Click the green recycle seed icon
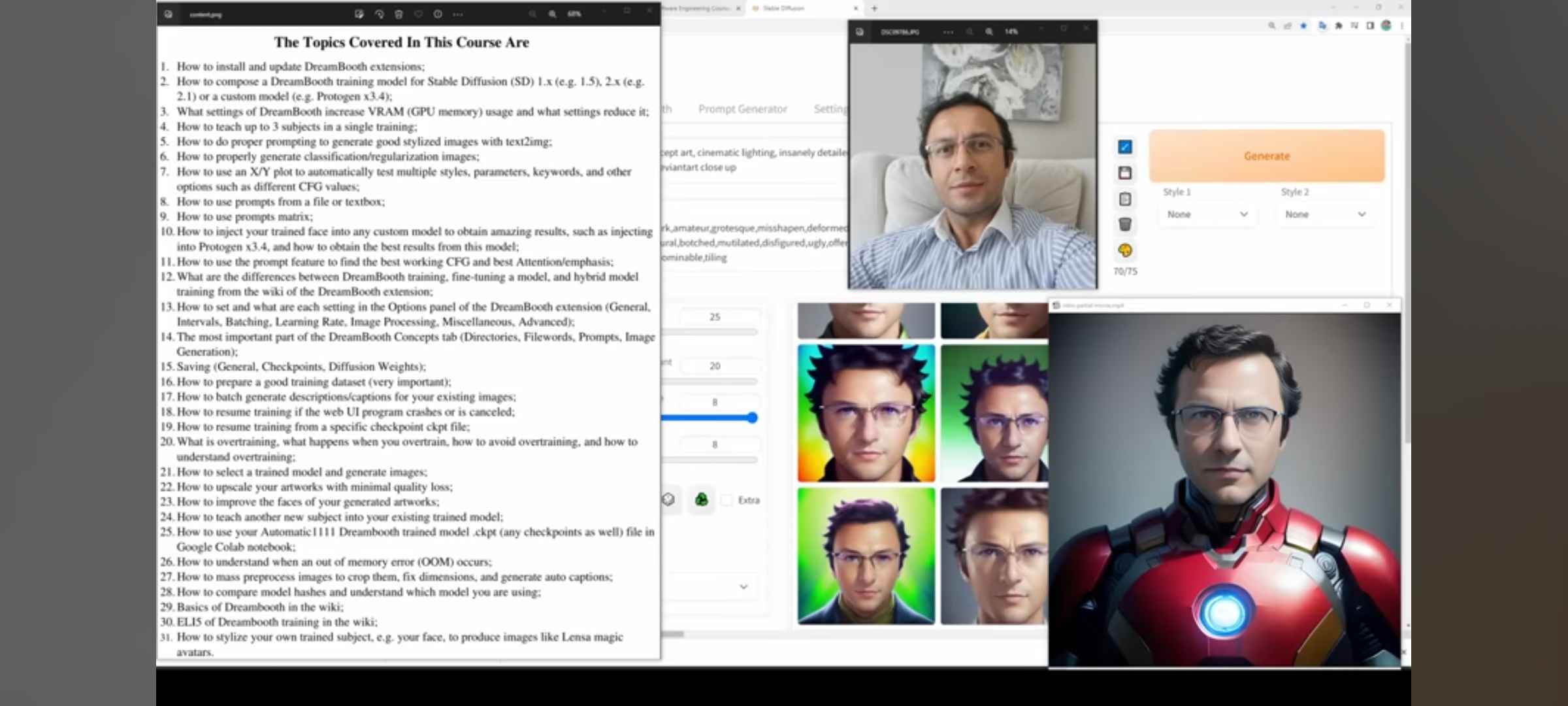1568x706 pixels. point(701,500)
